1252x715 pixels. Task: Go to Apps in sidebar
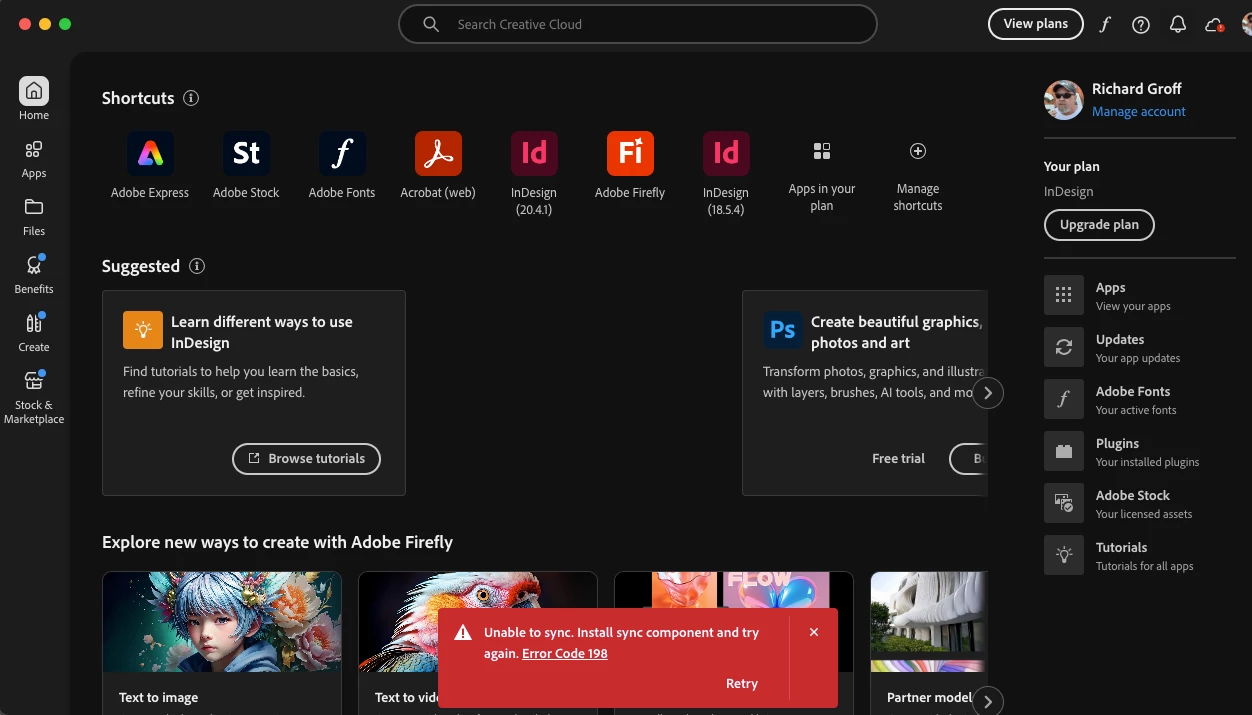[x=34, y=158]
